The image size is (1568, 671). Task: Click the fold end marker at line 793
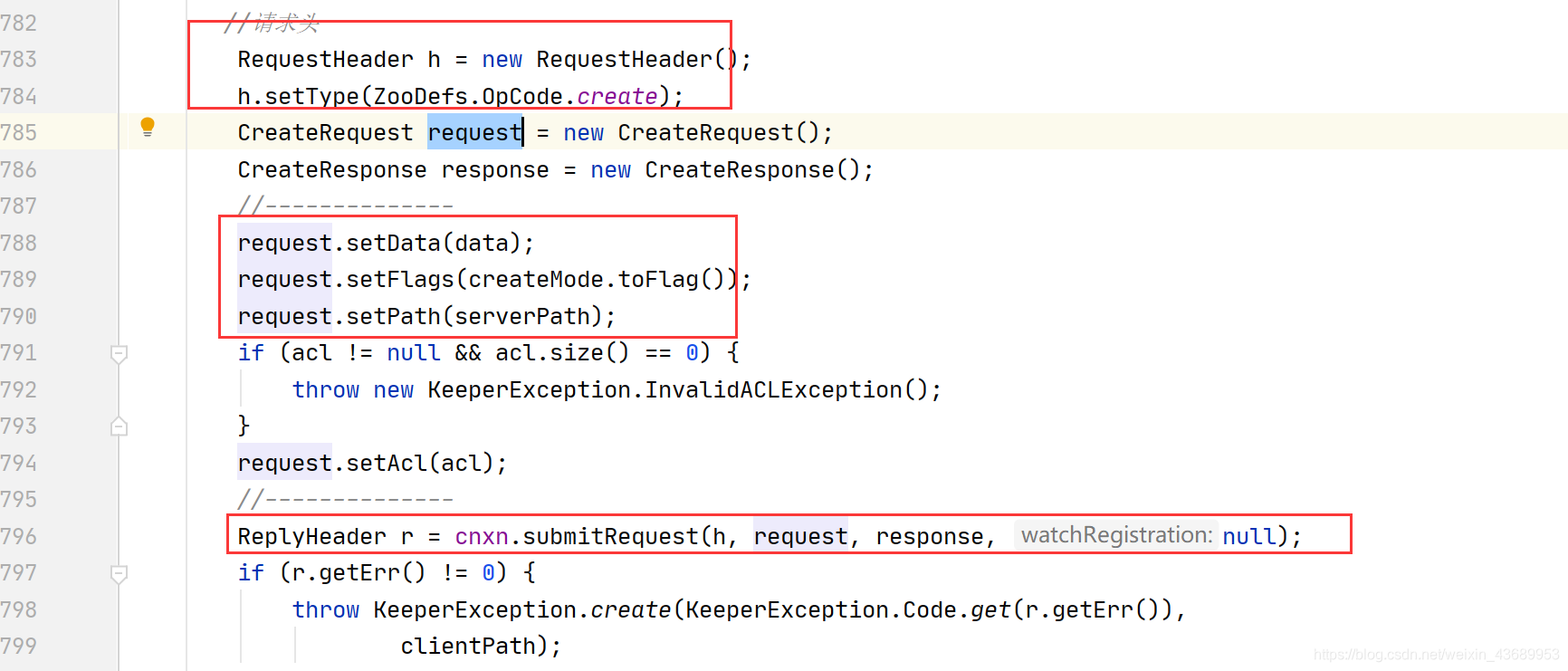[119, 427]
